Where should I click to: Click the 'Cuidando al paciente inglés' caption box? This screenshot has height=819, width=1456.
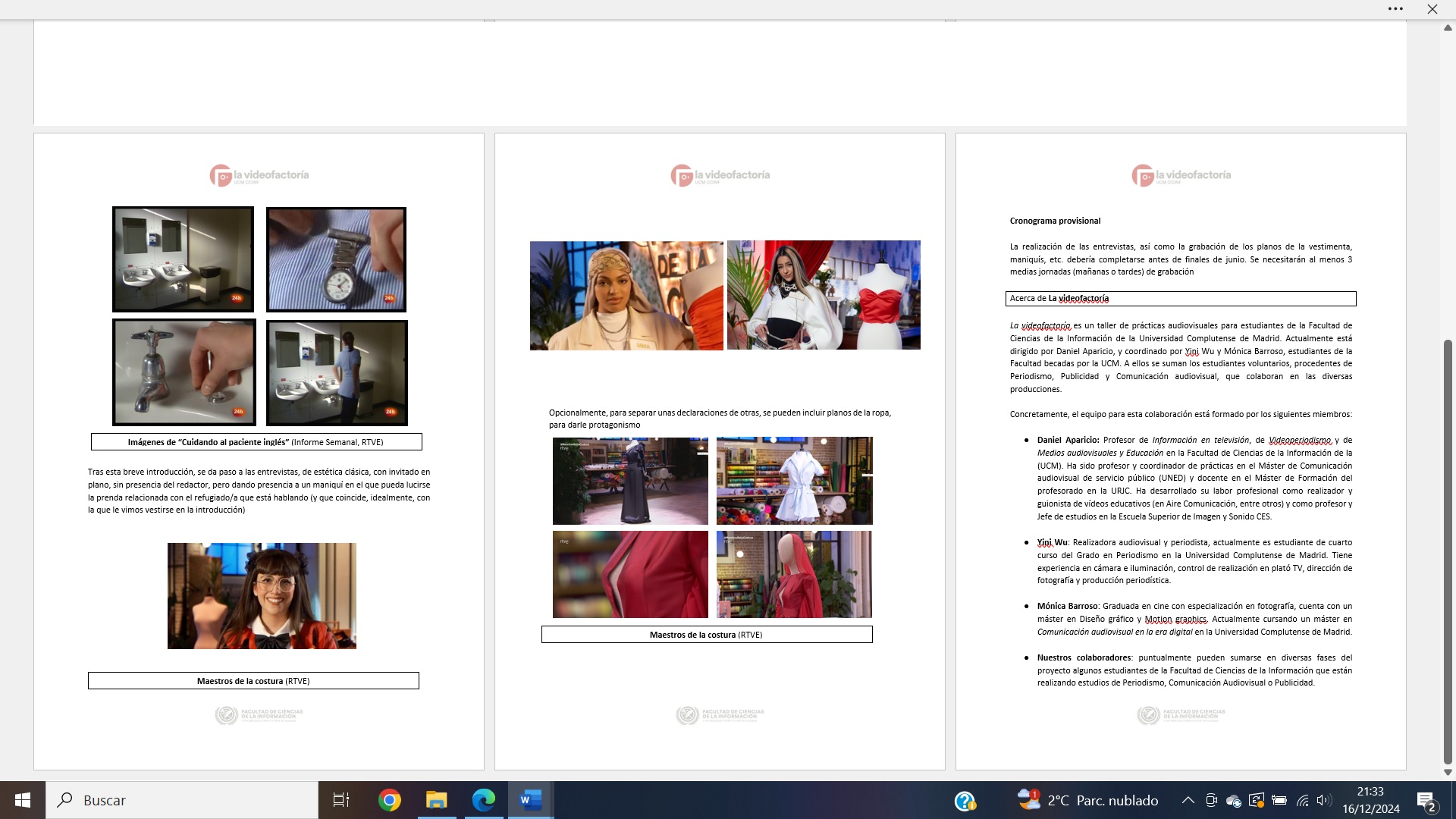coord(256,442)
